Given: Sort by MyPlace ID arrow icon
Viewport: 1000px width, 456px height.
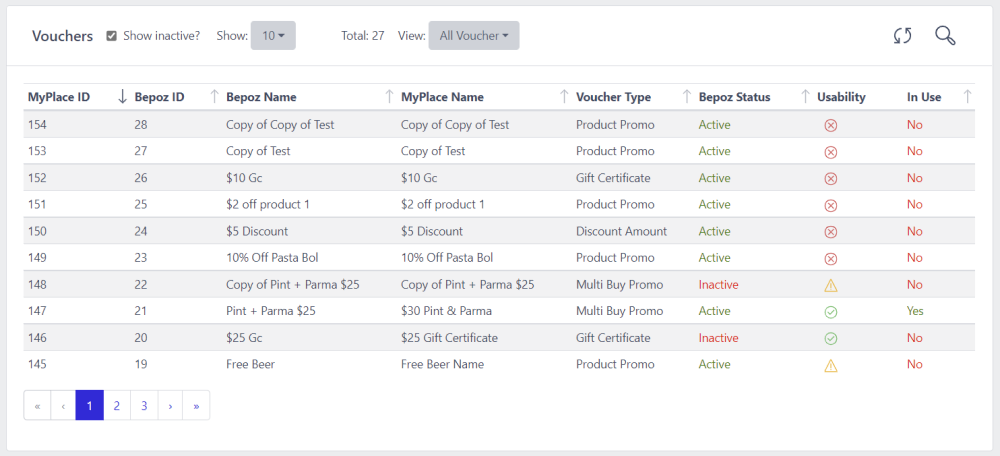Looking at the screenshot, I should [122, 97].
